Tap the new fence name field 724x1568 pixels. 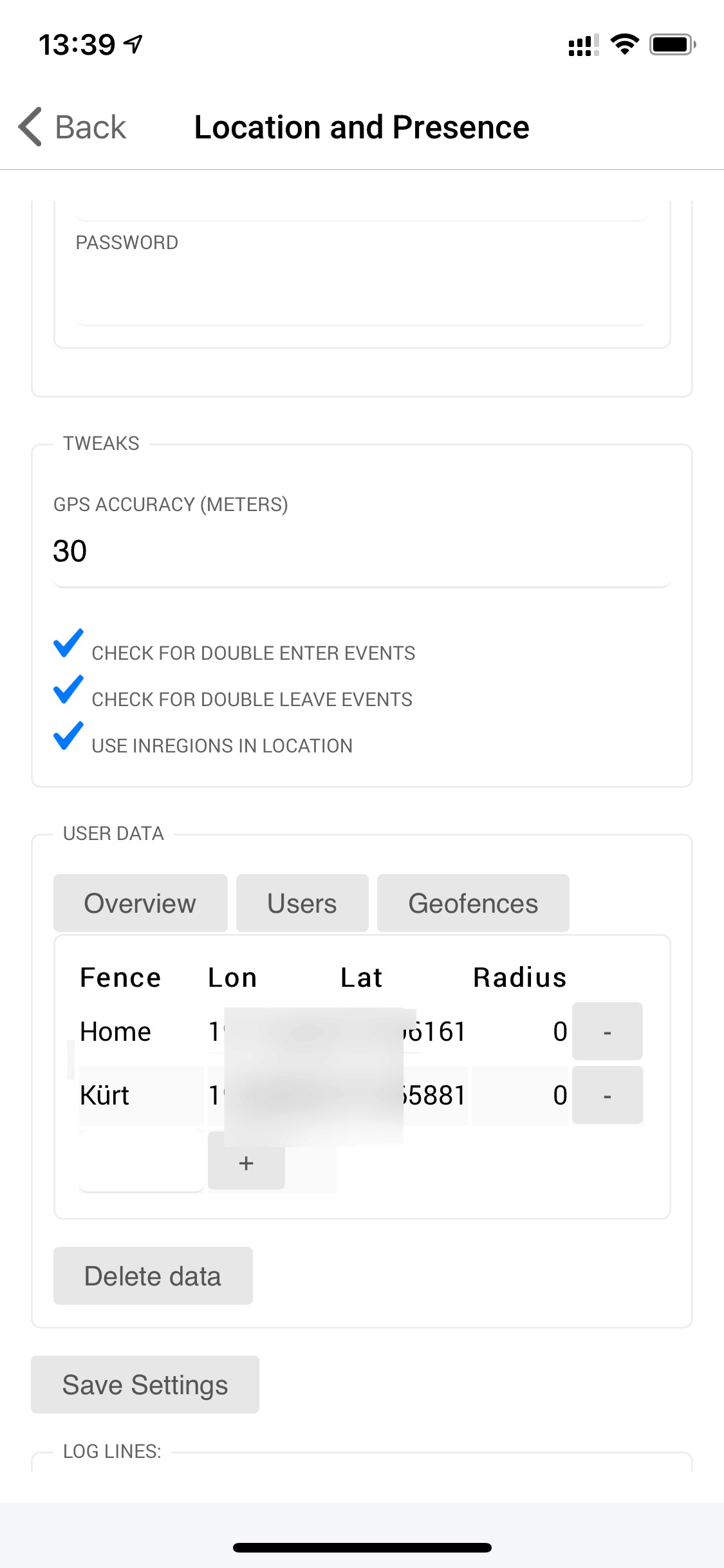[x=142, y=1162]
